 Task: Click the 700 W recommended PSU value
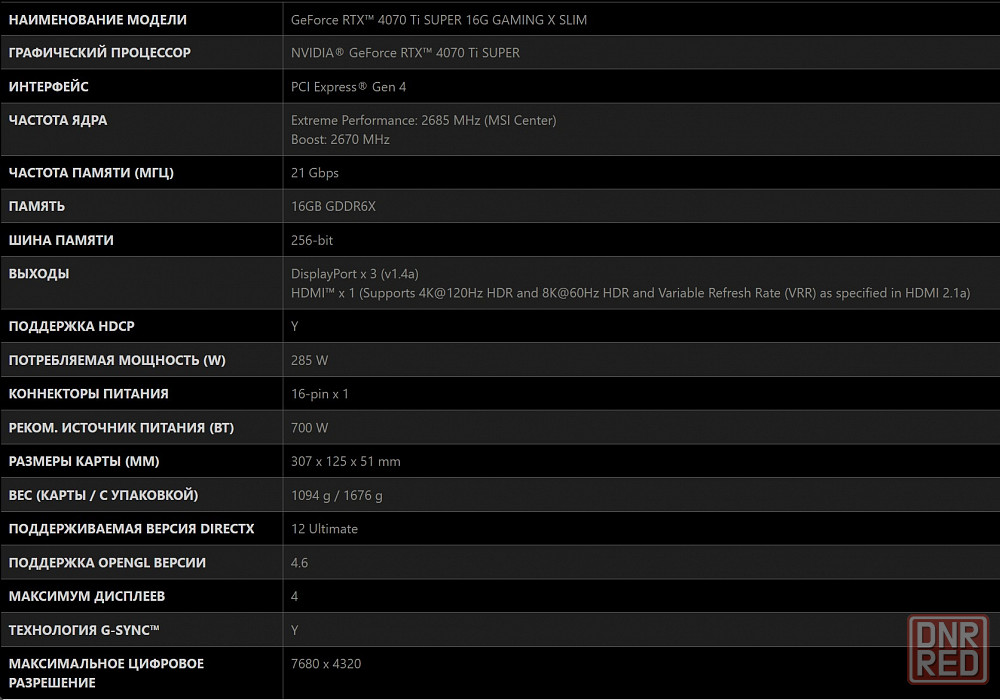point(309,428)
